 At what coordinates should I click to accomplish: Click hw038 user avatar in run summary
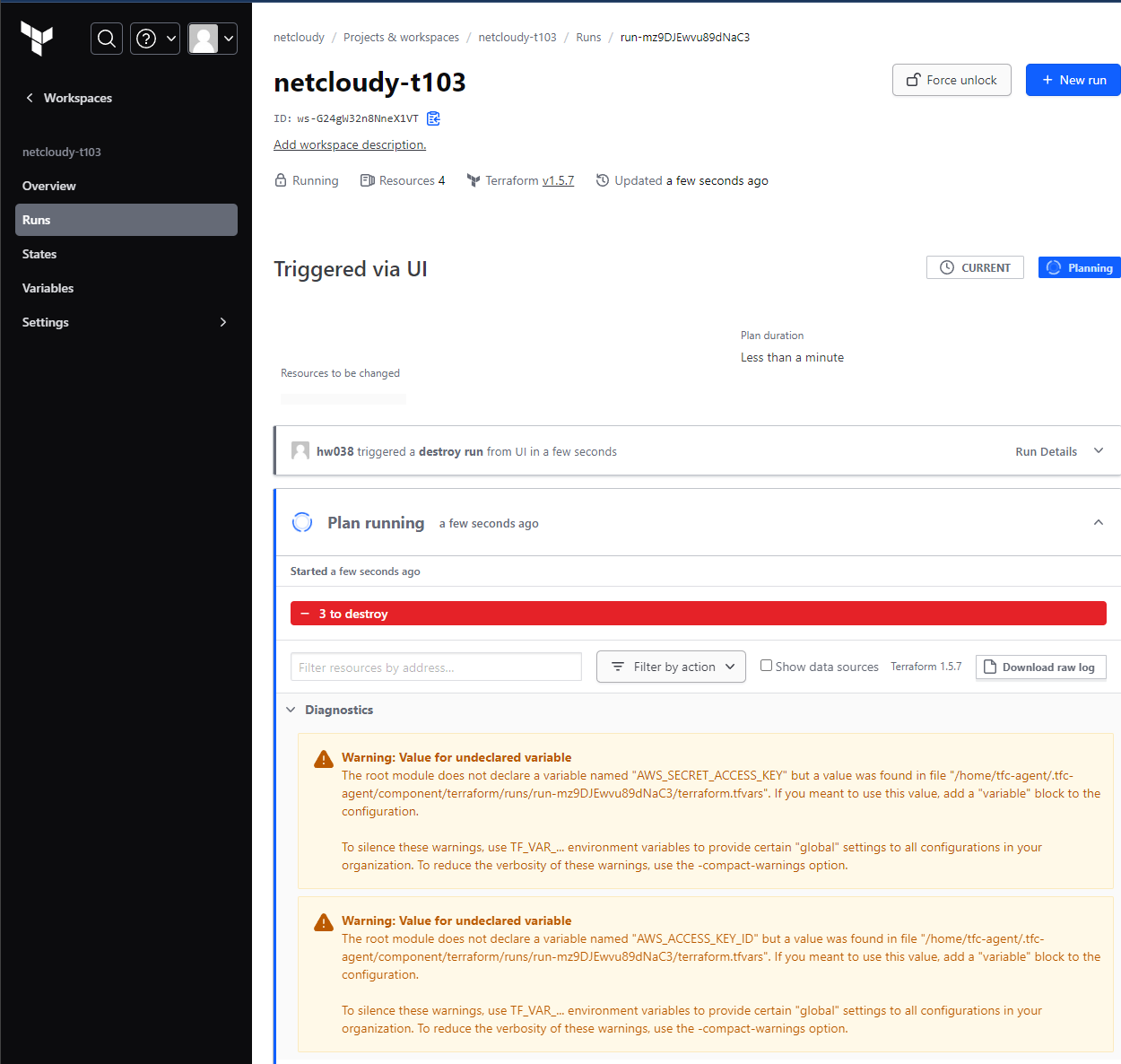pyautogui.click(x=300, y=450)
